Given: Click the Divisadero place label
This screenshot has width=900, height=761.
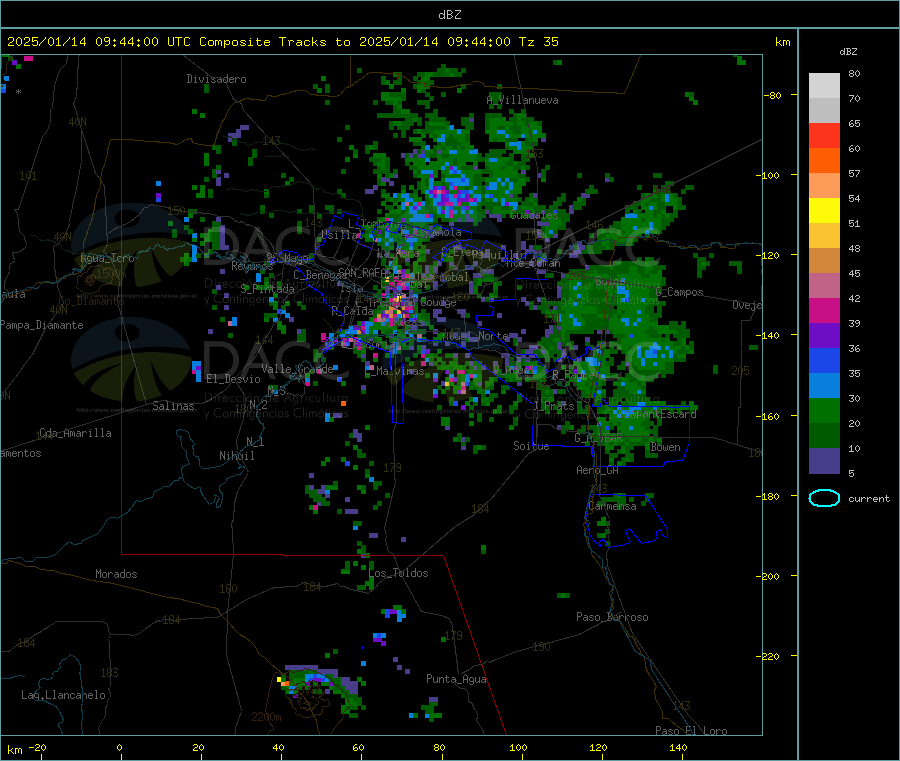Looking at the screenshot, I should click(216, 79).
